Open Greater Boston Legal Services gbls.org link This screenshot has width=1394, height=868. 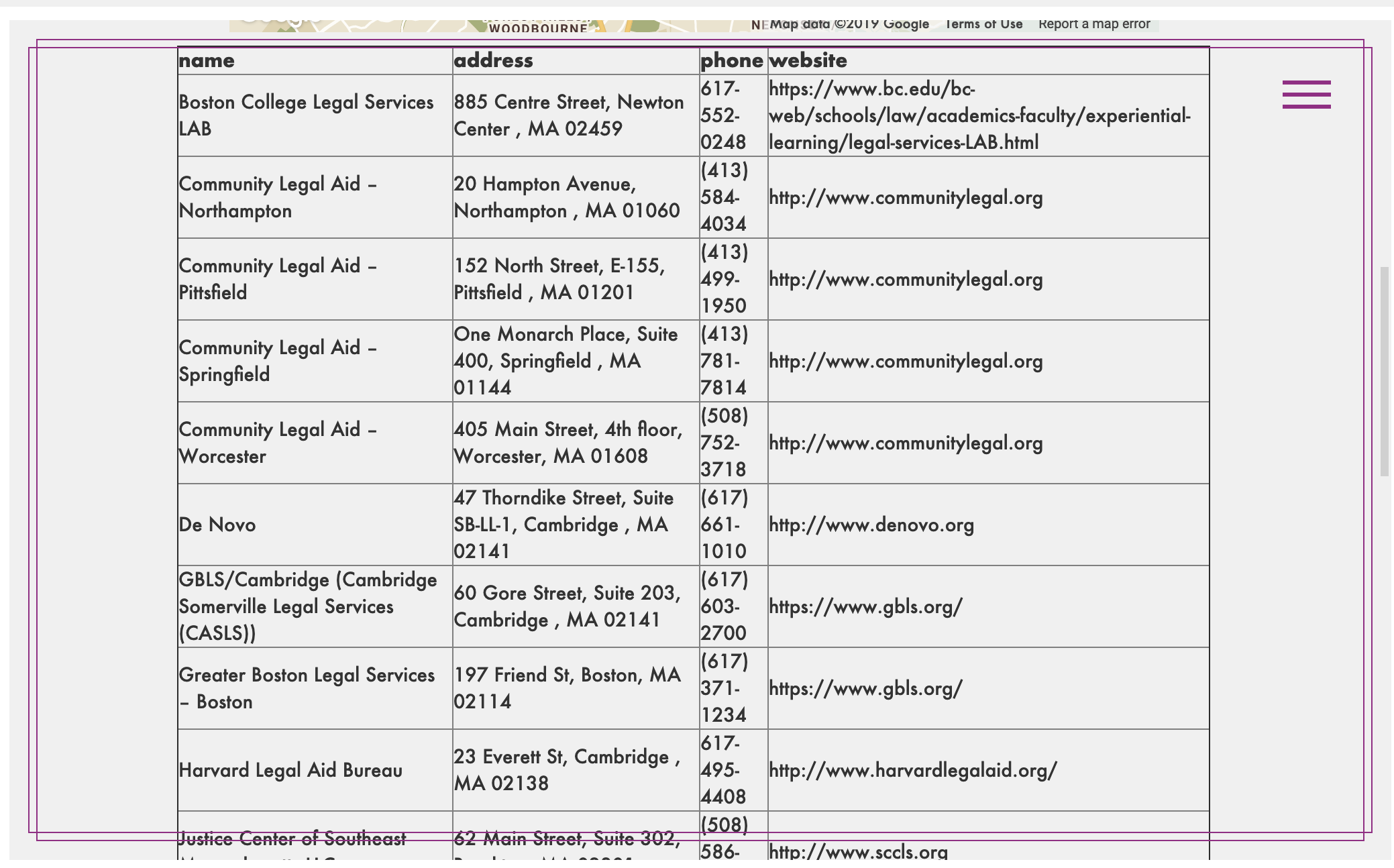(865, 689)
